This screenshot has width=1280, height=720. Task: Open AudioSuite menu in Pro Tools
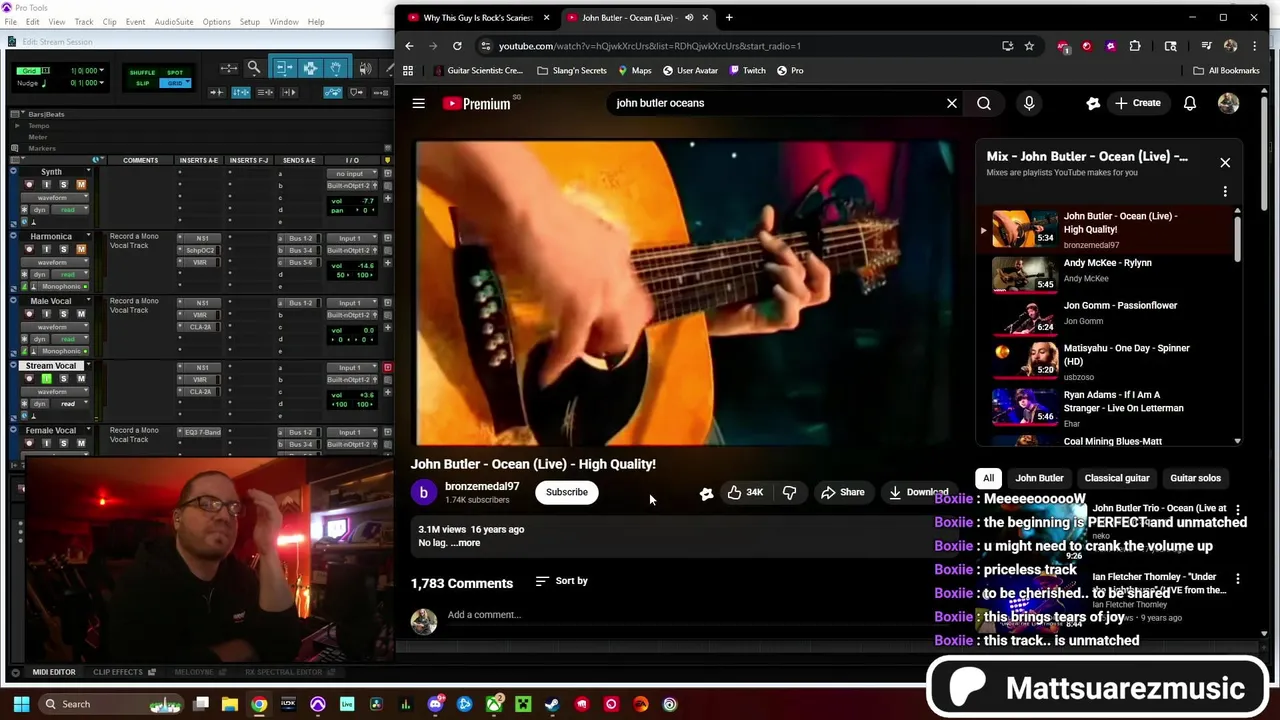click(x=174, y=22)
